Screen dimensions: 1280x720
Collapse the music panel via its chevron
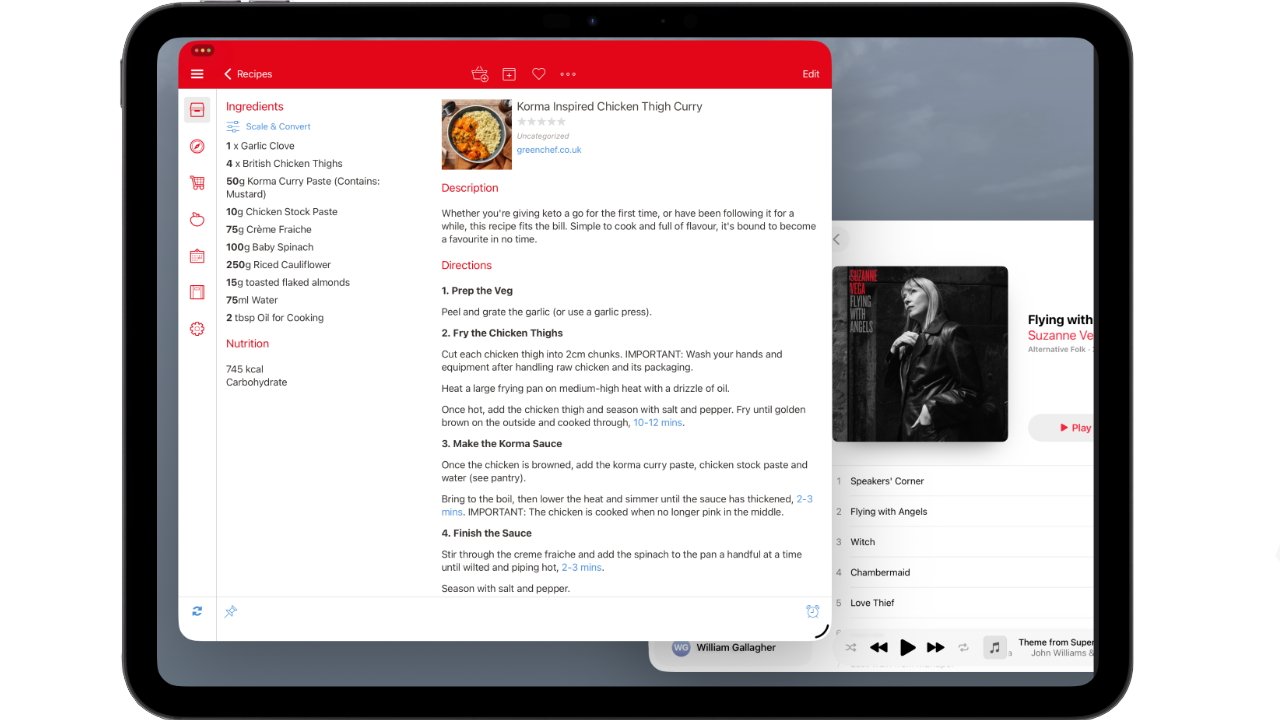(836, 239)
